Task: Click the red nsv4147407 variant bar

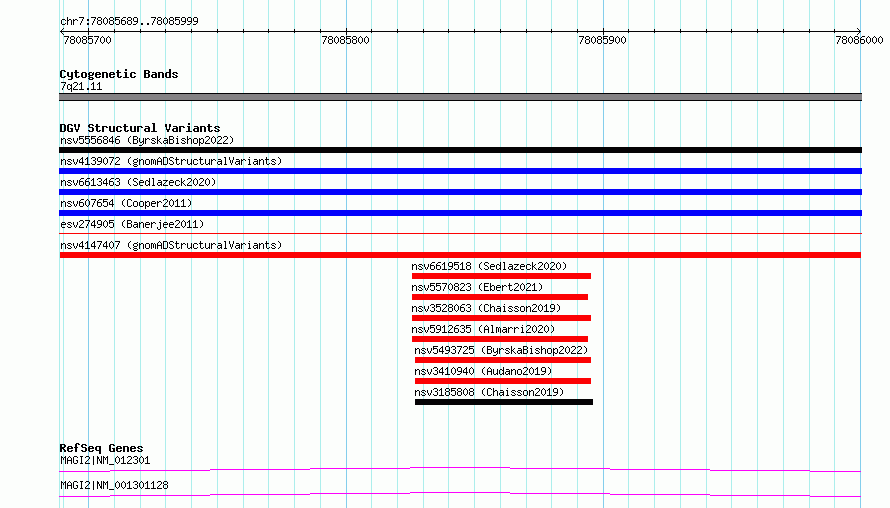Action: click(x=460, y=255)
